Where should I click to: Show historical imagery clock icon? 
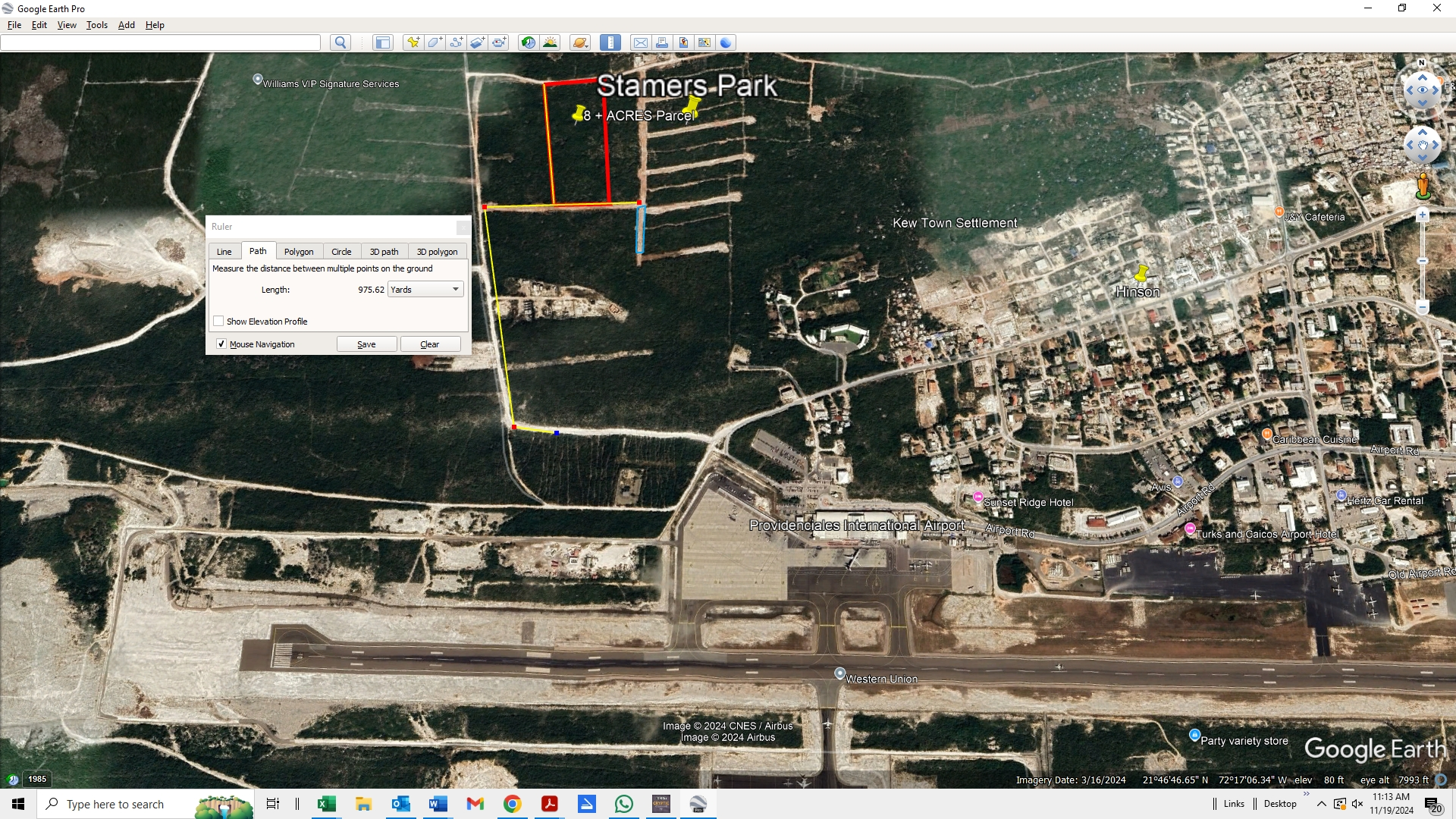pyautogui.click(x=529, y=42)
